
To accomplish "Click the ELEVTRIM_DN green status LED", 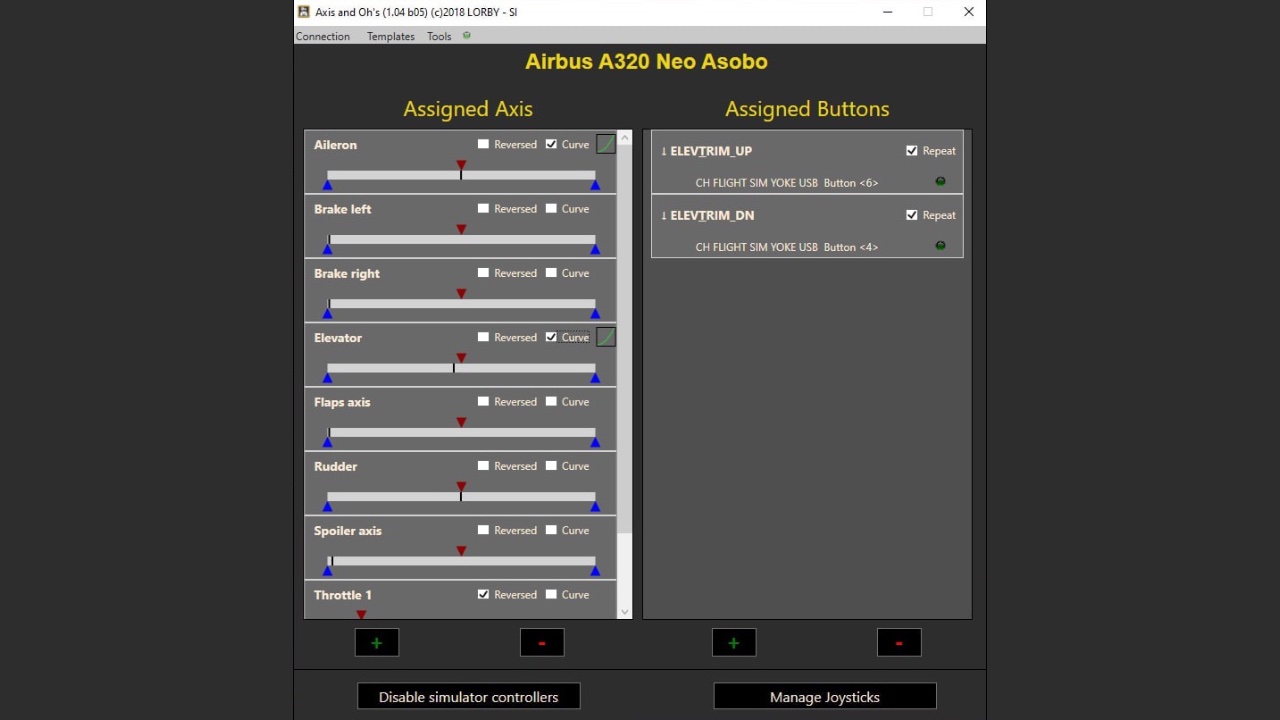I will [x=940, y=246].
